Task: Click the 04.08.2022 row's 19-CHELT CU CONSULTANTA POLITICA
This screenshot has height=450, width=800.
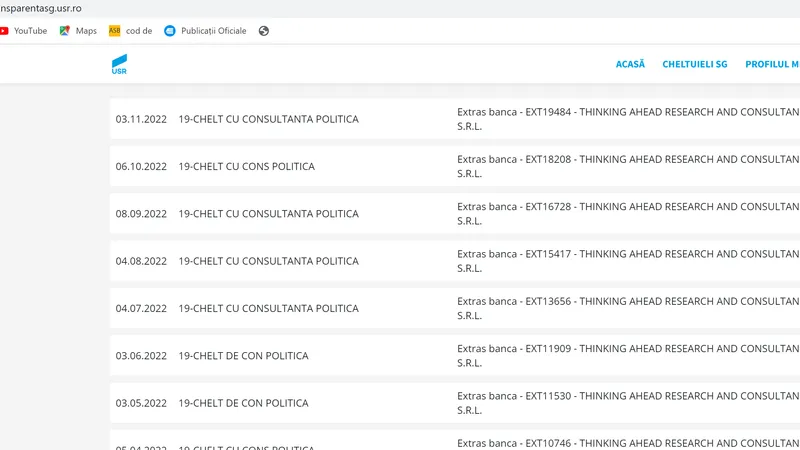Action: pos(268,261)
